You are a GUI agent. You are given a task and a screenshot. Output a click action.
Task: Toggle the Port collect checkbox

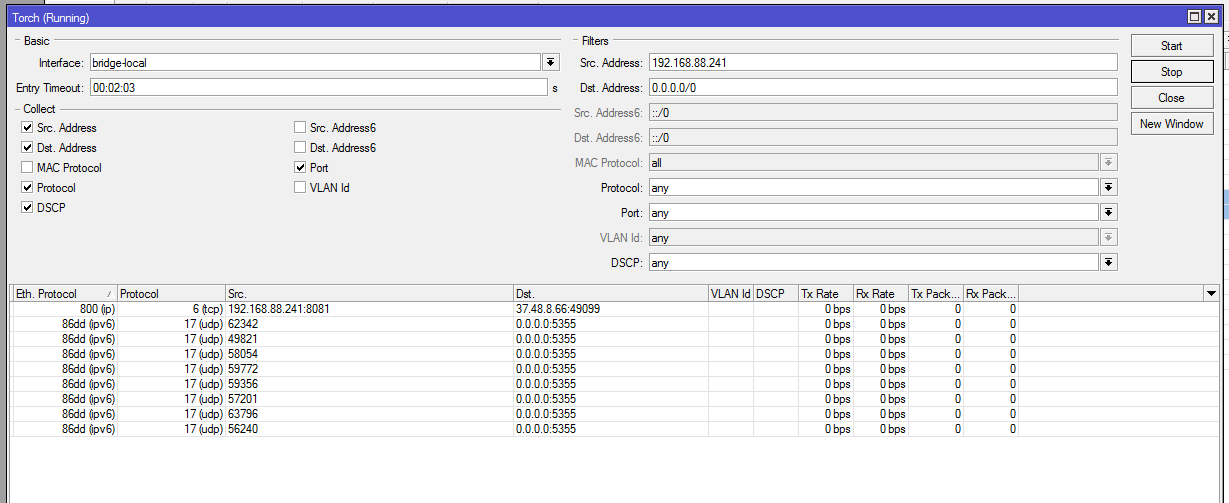pyautogui.click(x=300, y=168)
